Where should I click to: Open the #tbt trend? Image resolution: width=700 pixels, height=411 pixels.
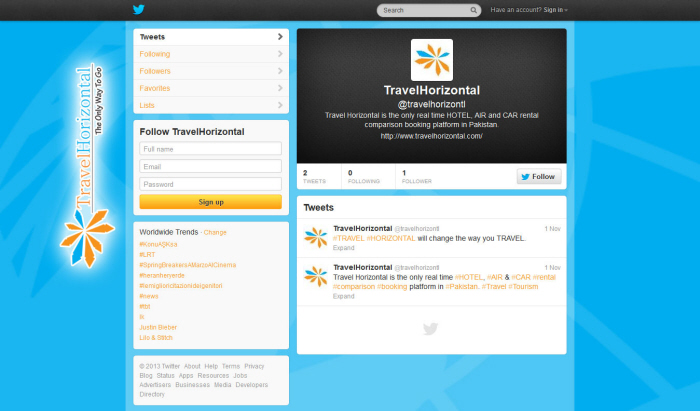145,307
